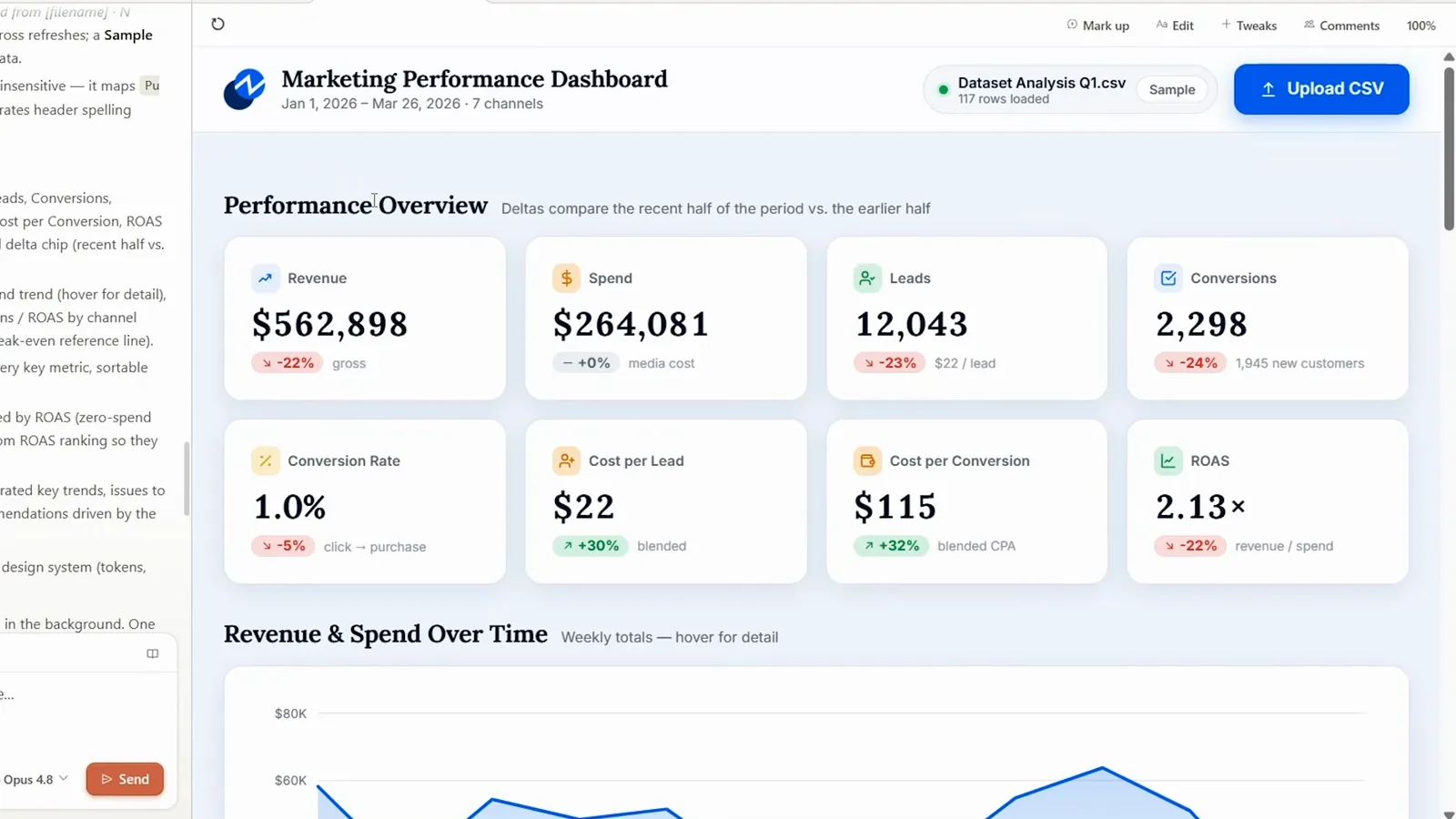Click the Conversions card checkbox icon
The image size is (1456, 819).
click(x=1168, y=278)
